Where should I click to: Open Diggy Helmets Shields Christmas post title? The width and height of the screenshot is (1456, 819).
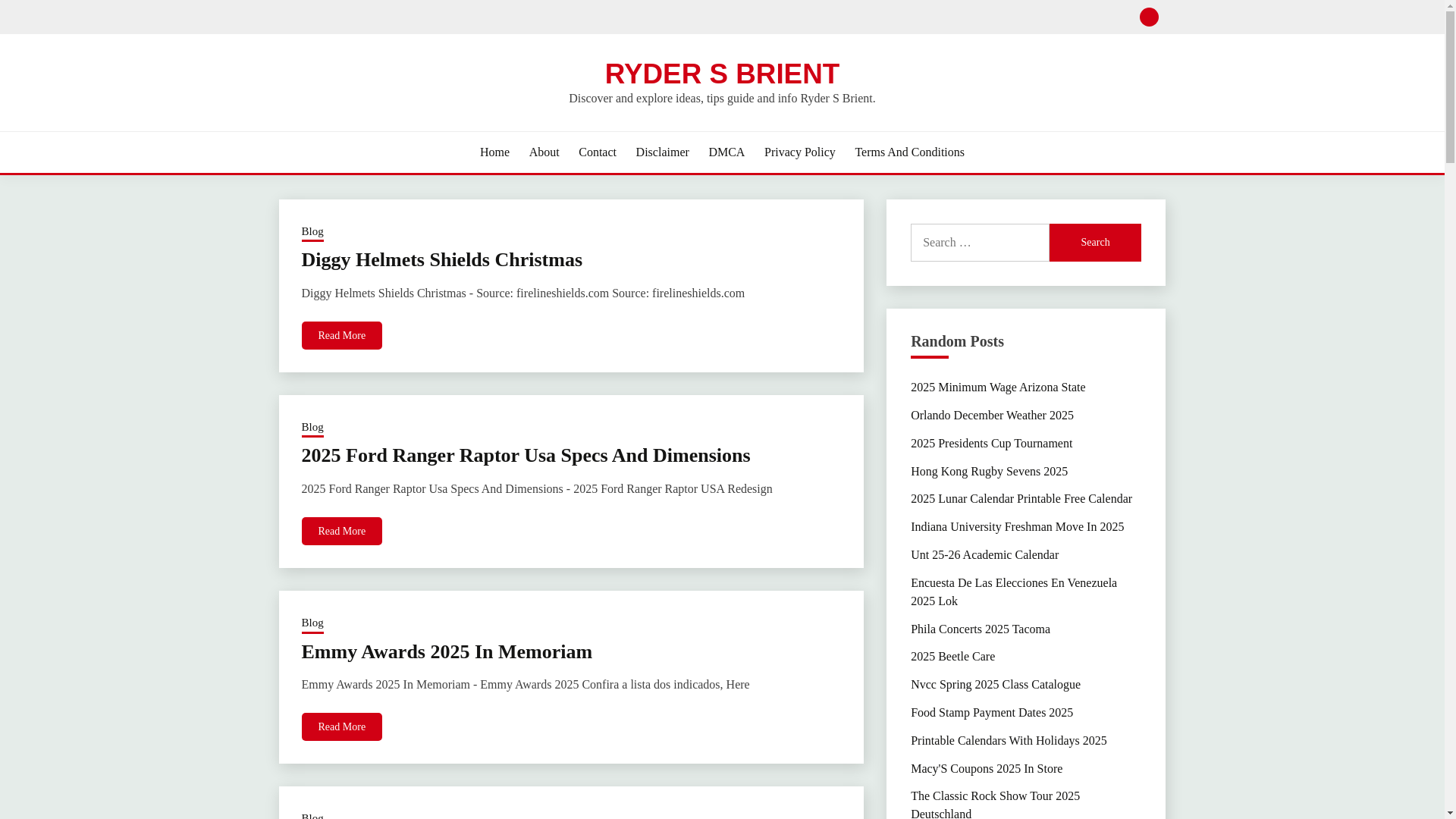coord(442,260)
